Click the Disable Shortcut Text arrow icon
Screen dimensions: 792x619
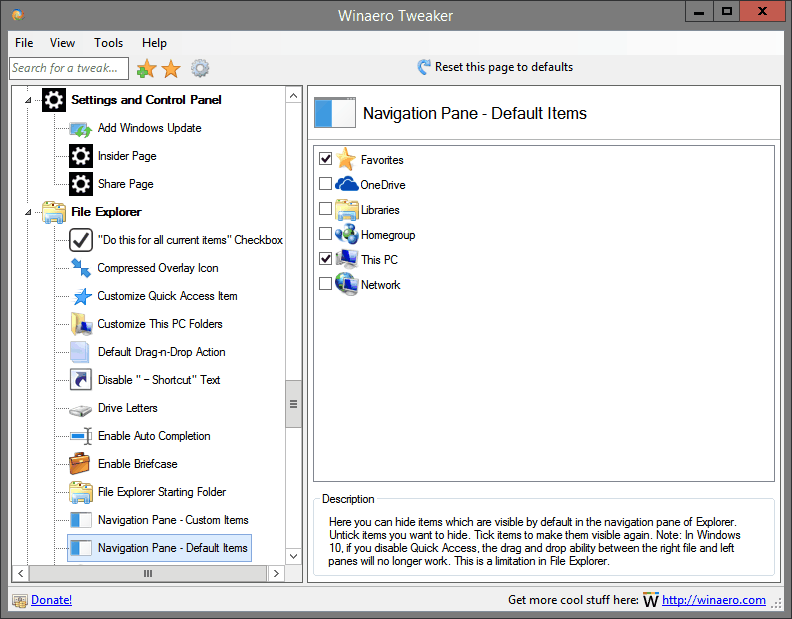point(81,380)
